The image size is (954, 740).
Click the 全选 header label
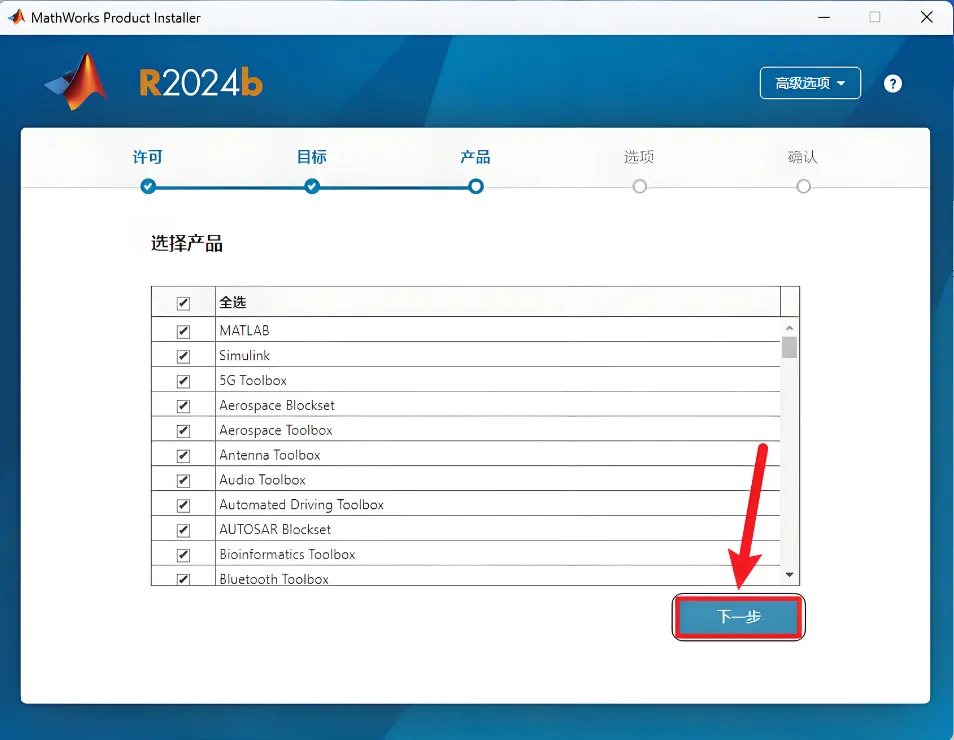point(232,302)
